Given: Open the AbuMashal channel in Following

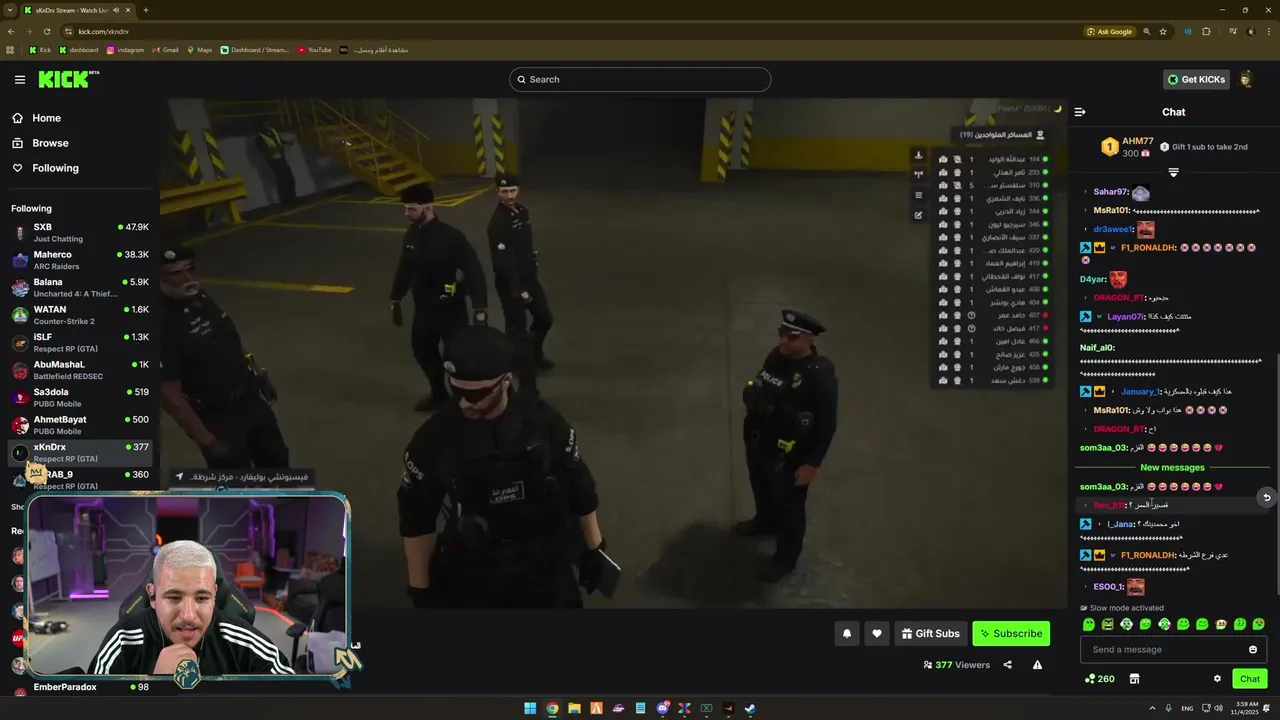Looking at the screenshot, I should 80,370.
